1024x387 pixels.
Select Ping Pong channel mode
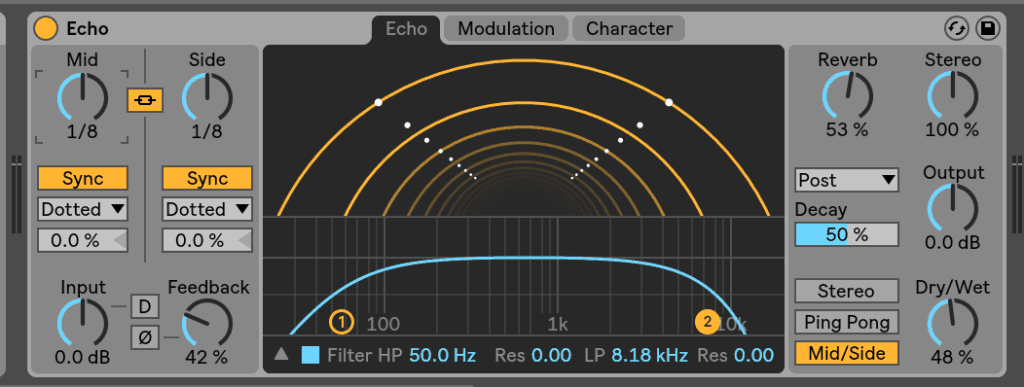click(846, 322)
